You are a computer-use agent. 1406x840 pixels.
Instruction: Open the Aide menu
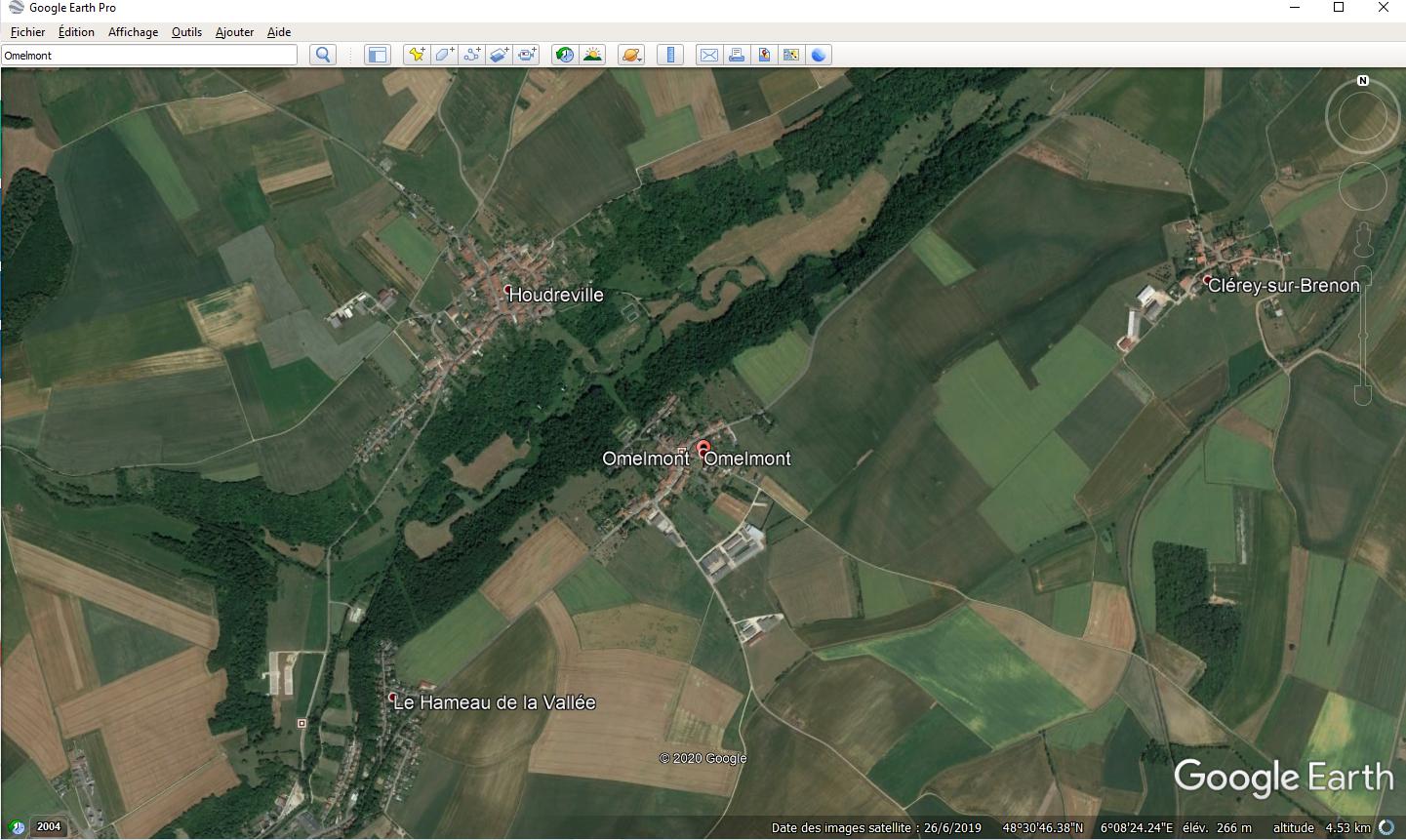click(x=279, y=32)
